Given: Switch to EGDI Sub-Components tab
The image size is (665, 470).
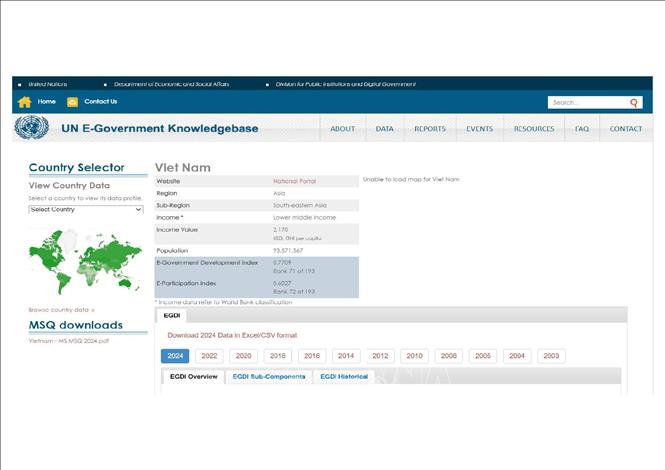Looking at the screenshot, I should pos(269,377).
